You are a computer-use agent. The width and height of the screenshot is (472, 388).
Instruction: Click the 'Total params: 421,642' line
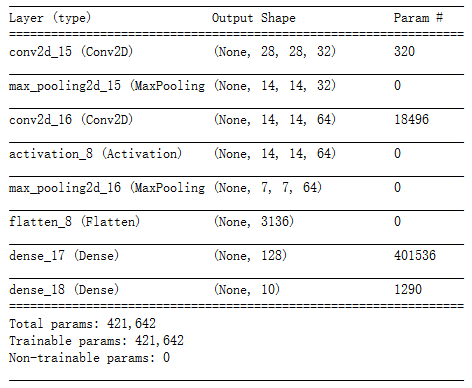[x=82, y=324]
